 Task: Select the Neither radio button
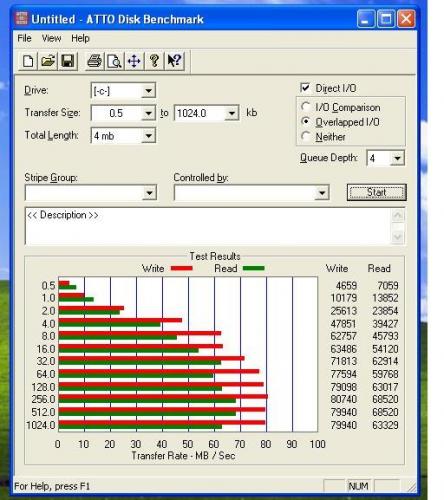point(306,136)
